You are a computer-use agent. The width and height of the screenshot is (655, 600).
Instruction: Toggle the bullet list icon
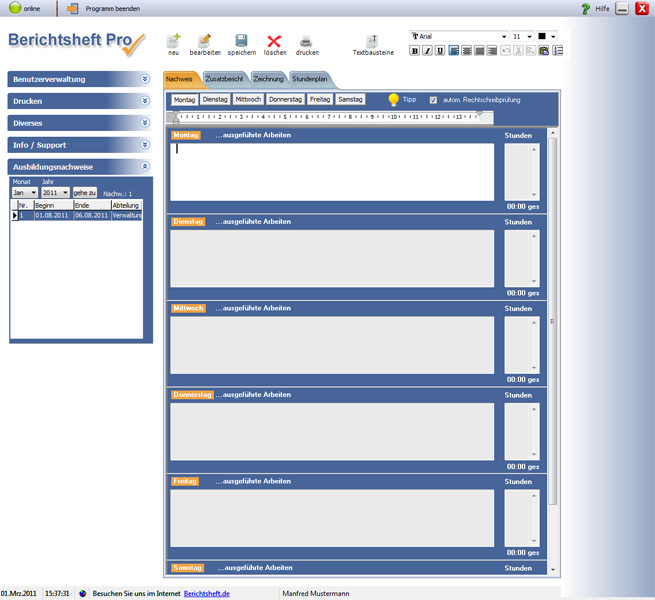click(558, 51)
